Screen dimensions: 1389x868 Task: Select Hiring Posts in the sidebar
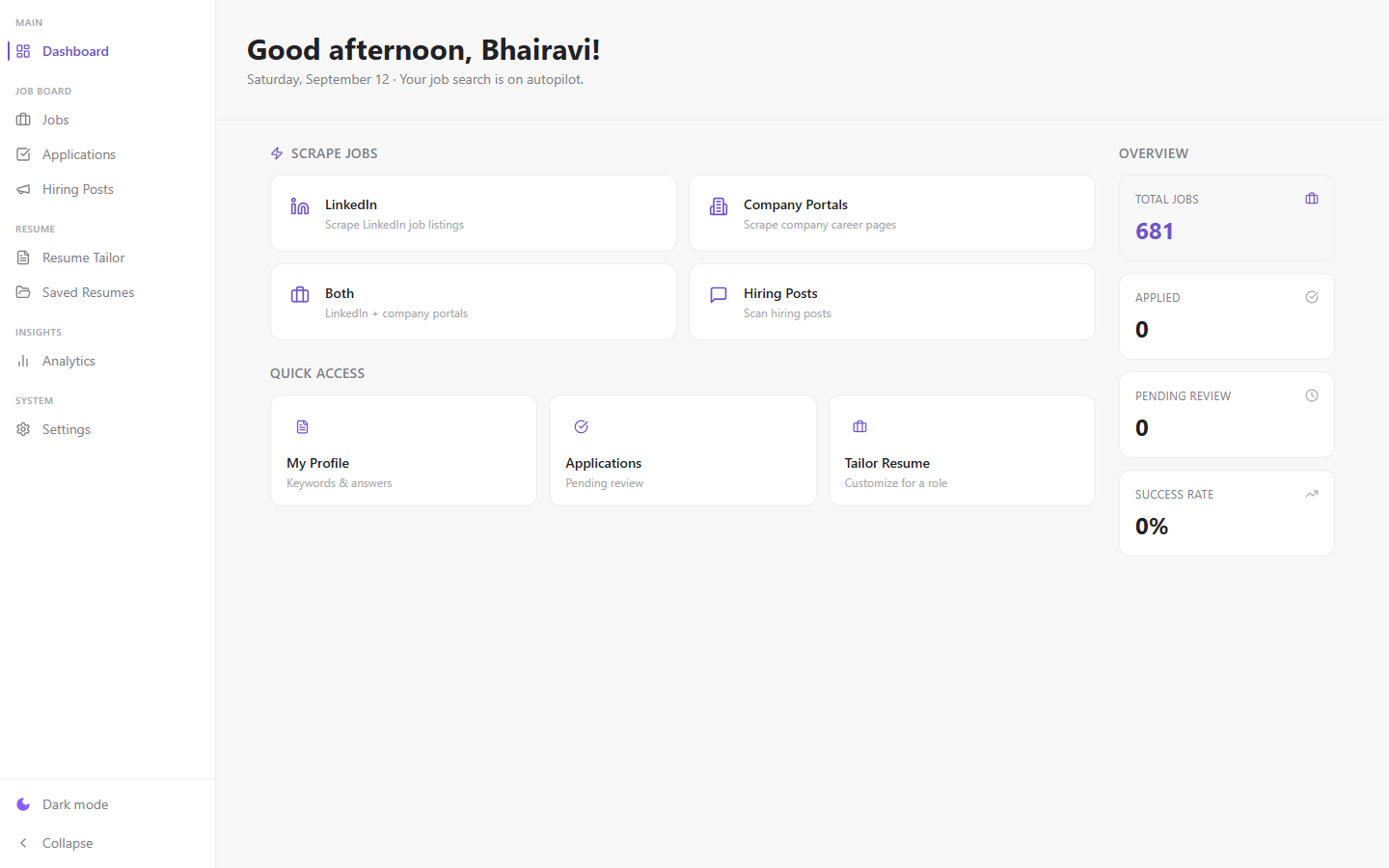click(107, 189)
